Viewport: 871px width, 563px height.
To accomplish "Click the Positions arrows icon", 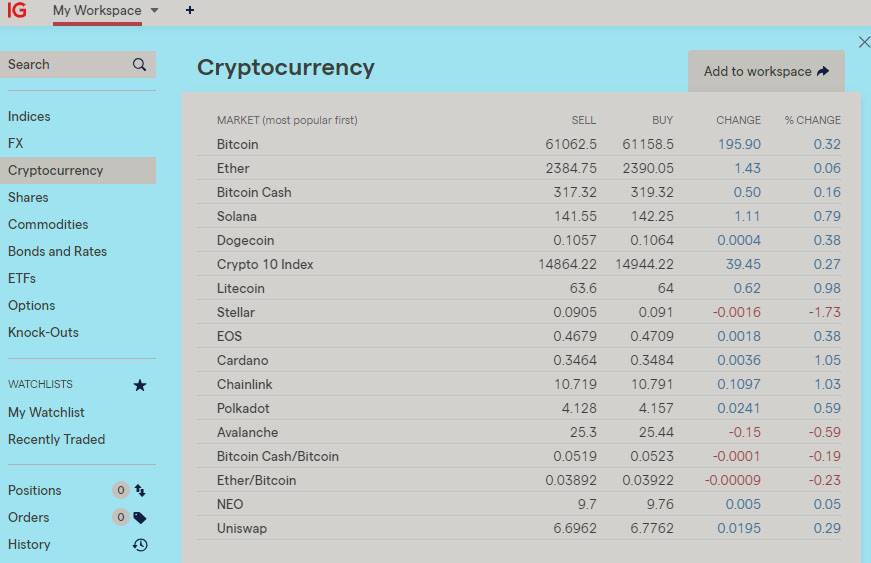I will (x=140, y=491).
